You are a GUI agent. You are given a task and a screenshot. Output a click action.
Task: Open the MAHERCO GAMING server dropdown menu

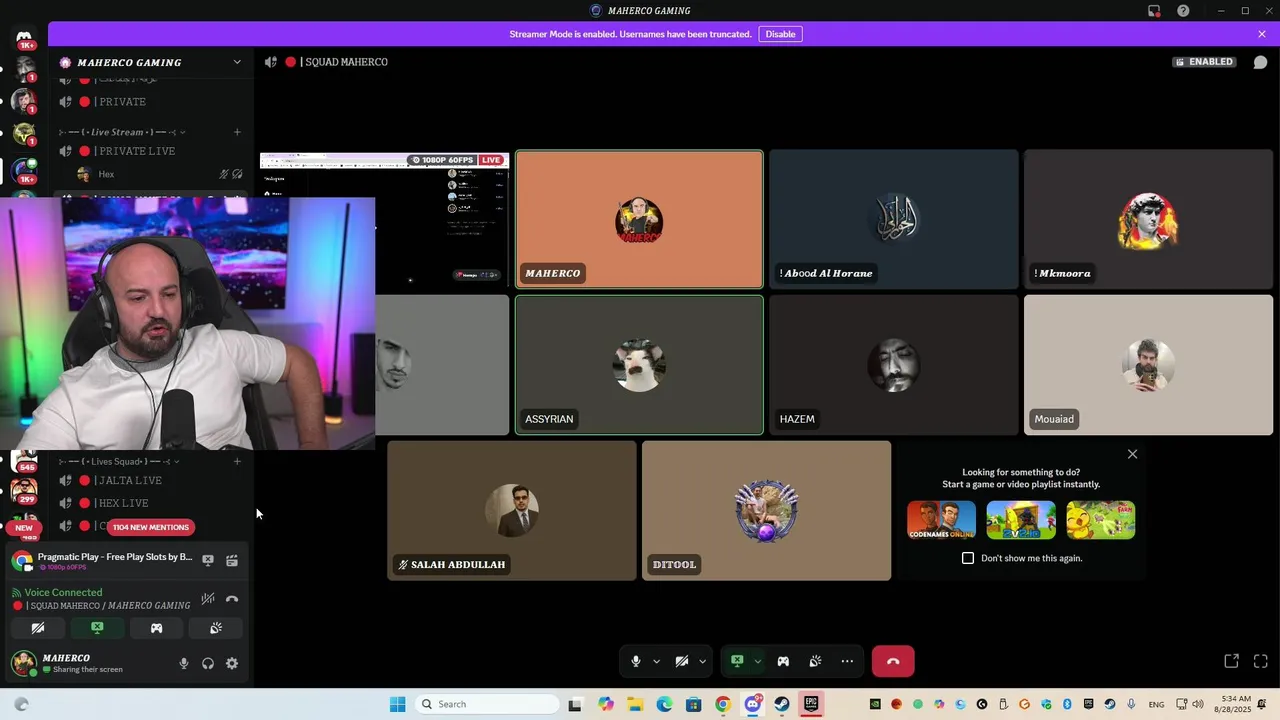237,62
